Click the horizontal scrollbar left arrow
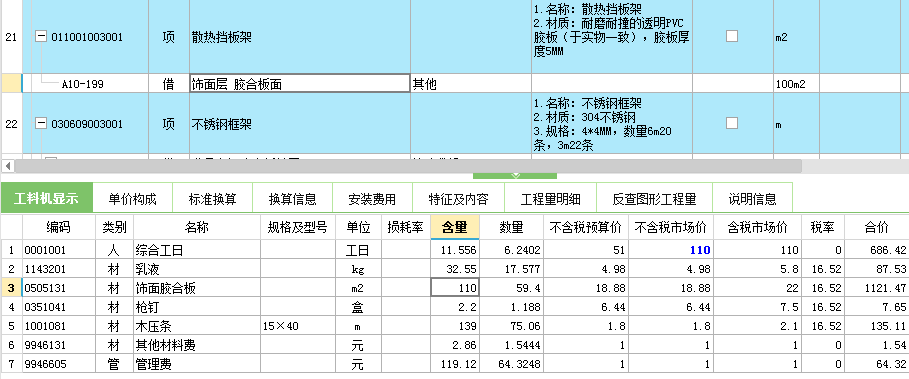 (x=8, y=166)
